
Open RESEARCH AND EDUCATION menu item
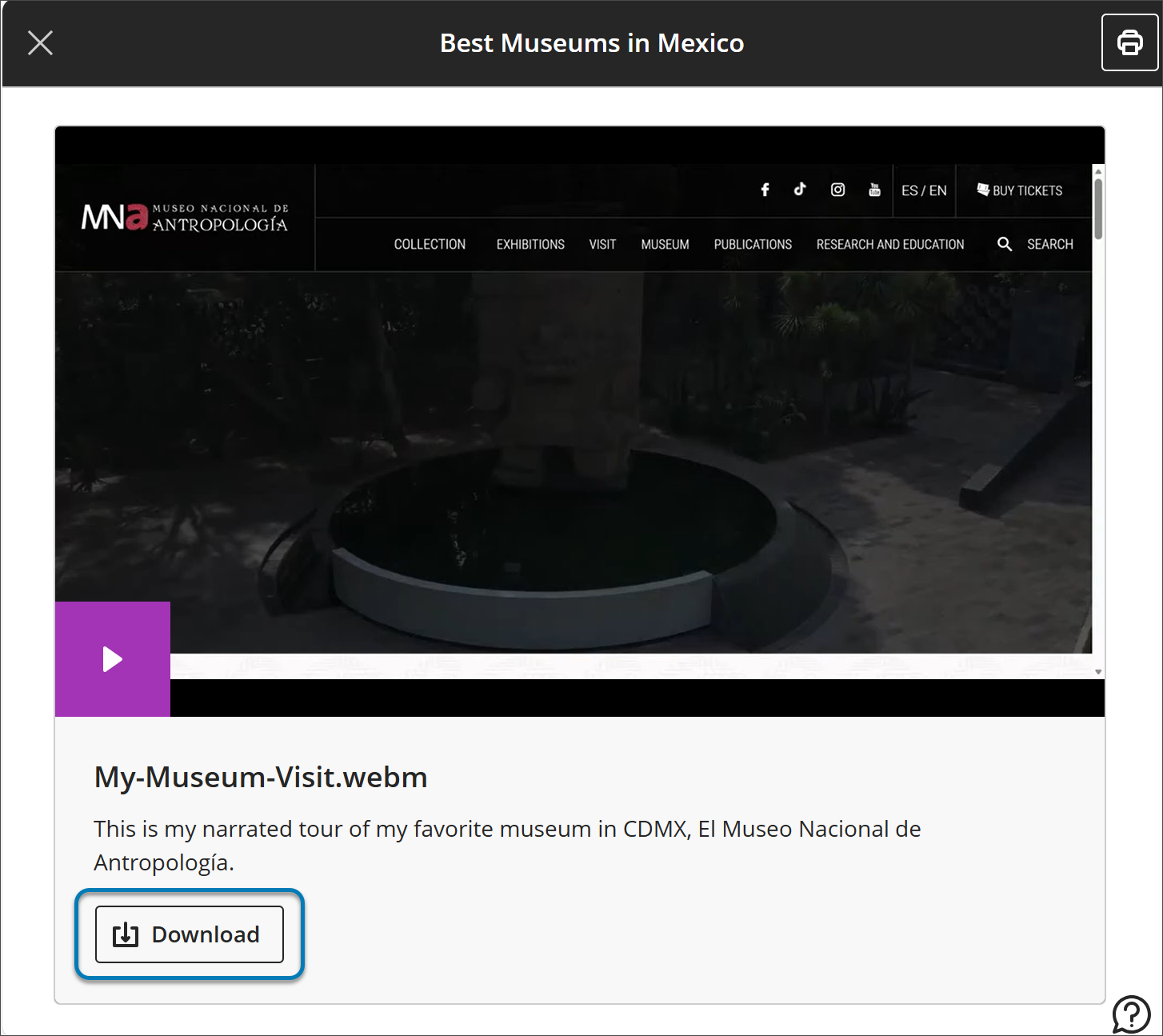889,244
